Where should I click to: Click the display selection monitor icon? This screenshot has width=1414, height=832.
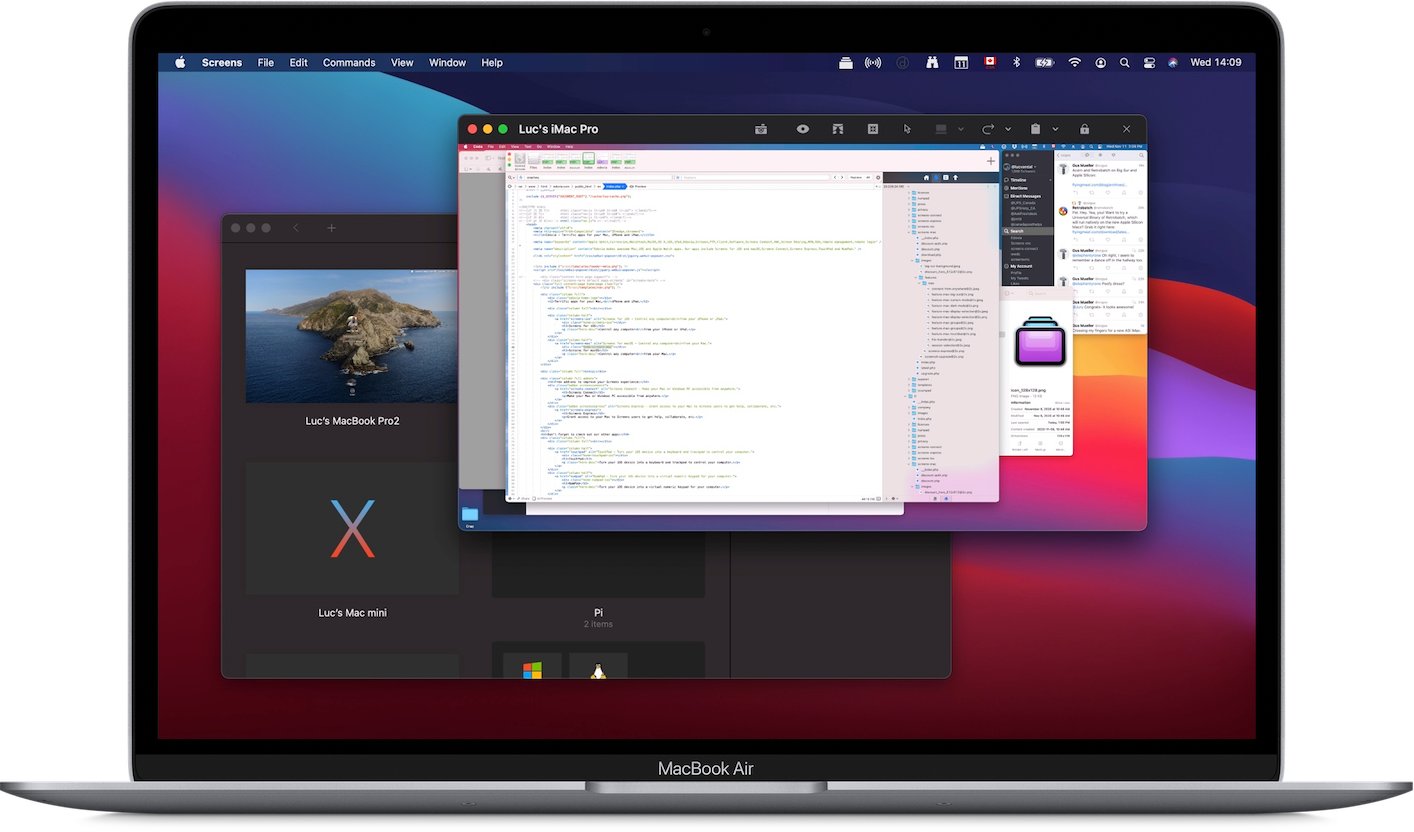click(x=940, y=129)
